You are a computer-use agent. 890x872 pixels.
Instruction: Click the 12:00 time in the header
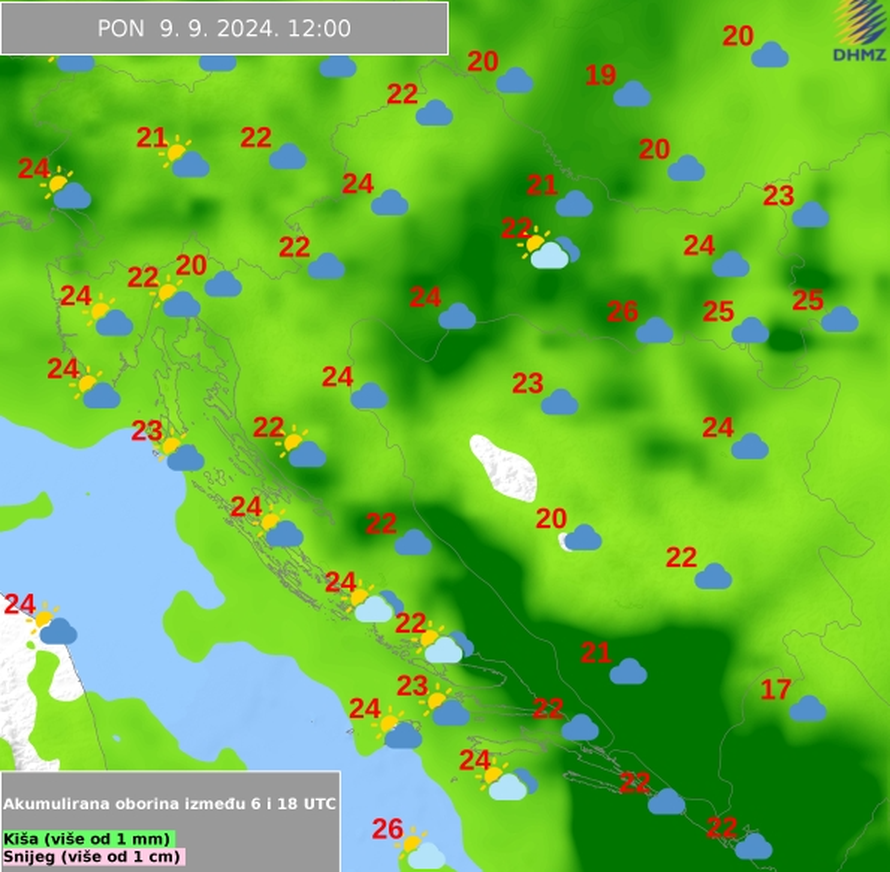click(x=317, y=28)
